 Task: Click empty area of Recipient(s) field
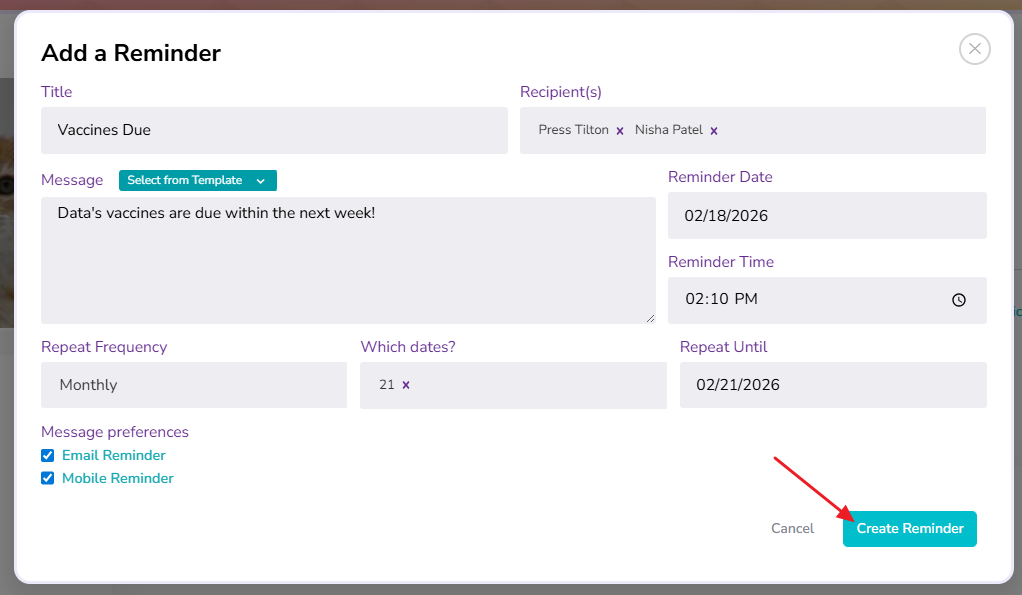point(850,130)
